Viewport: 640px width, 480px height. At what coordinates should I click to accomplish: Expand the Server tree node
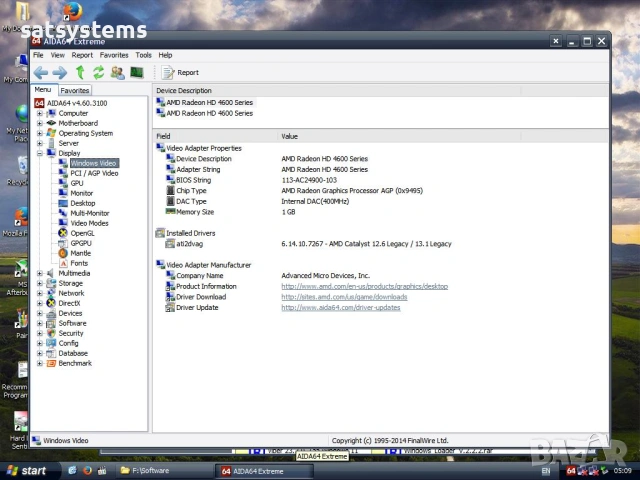40,143
